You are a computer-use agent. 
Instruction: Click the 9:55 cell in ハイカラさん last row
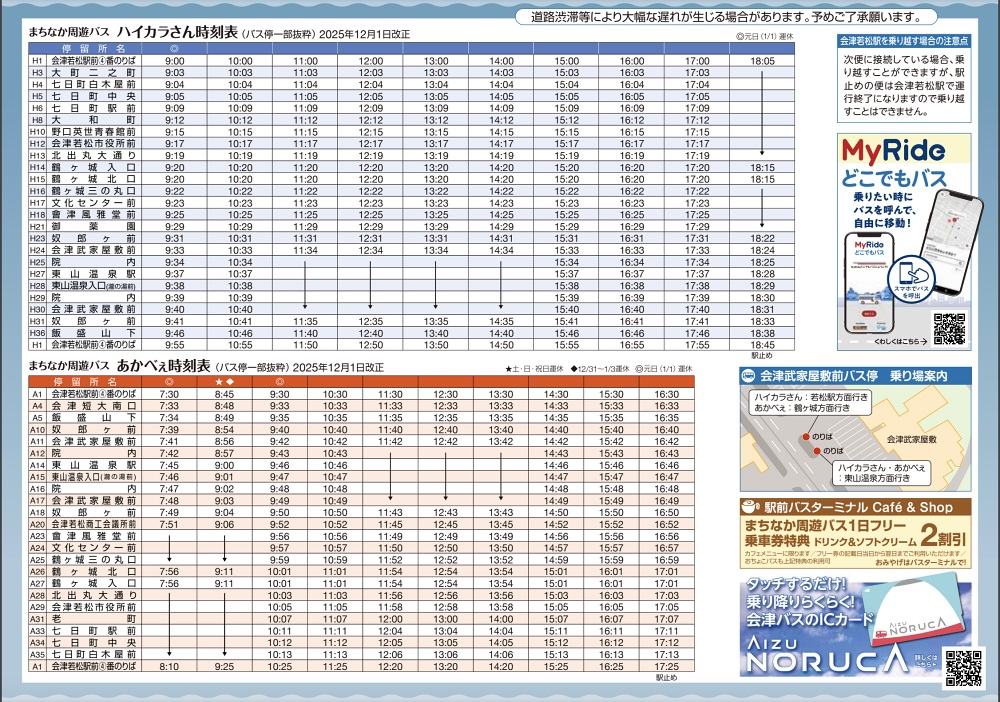(x=175, y=345)
